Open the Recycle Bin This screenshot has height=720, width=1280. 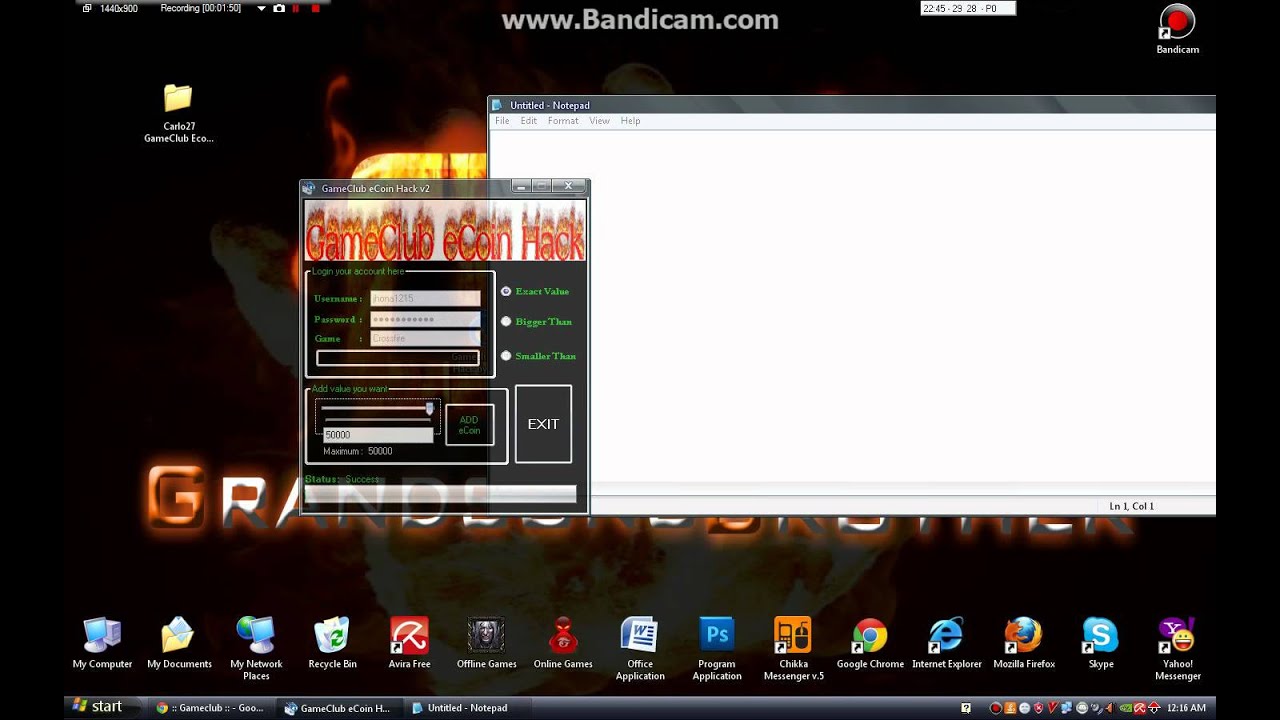(332, 643)
